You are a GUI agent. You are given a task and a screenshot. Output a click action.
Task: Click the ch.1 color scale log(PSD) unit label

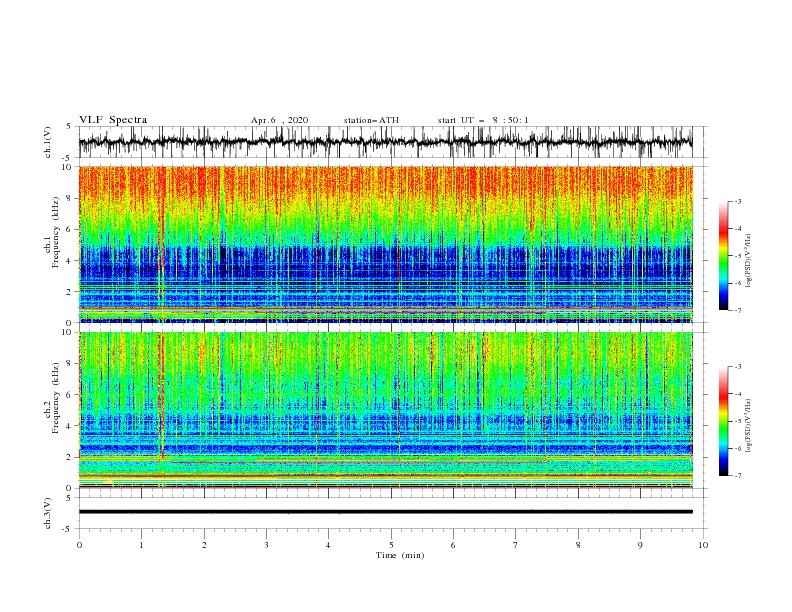(x=749, y=261)
